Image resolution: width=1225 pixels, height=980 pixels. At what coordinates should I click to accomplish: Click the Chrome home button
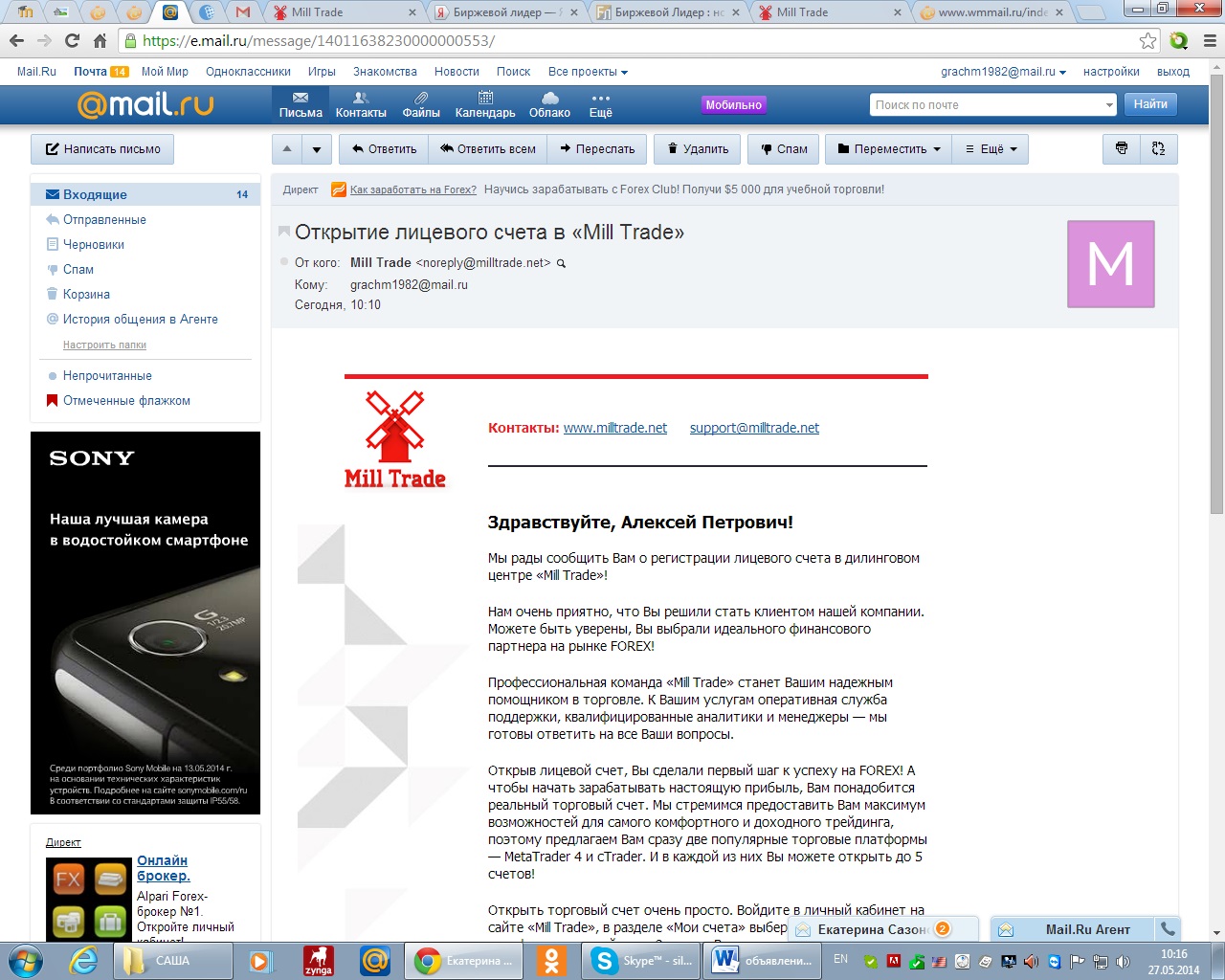(x=100, y=40)
